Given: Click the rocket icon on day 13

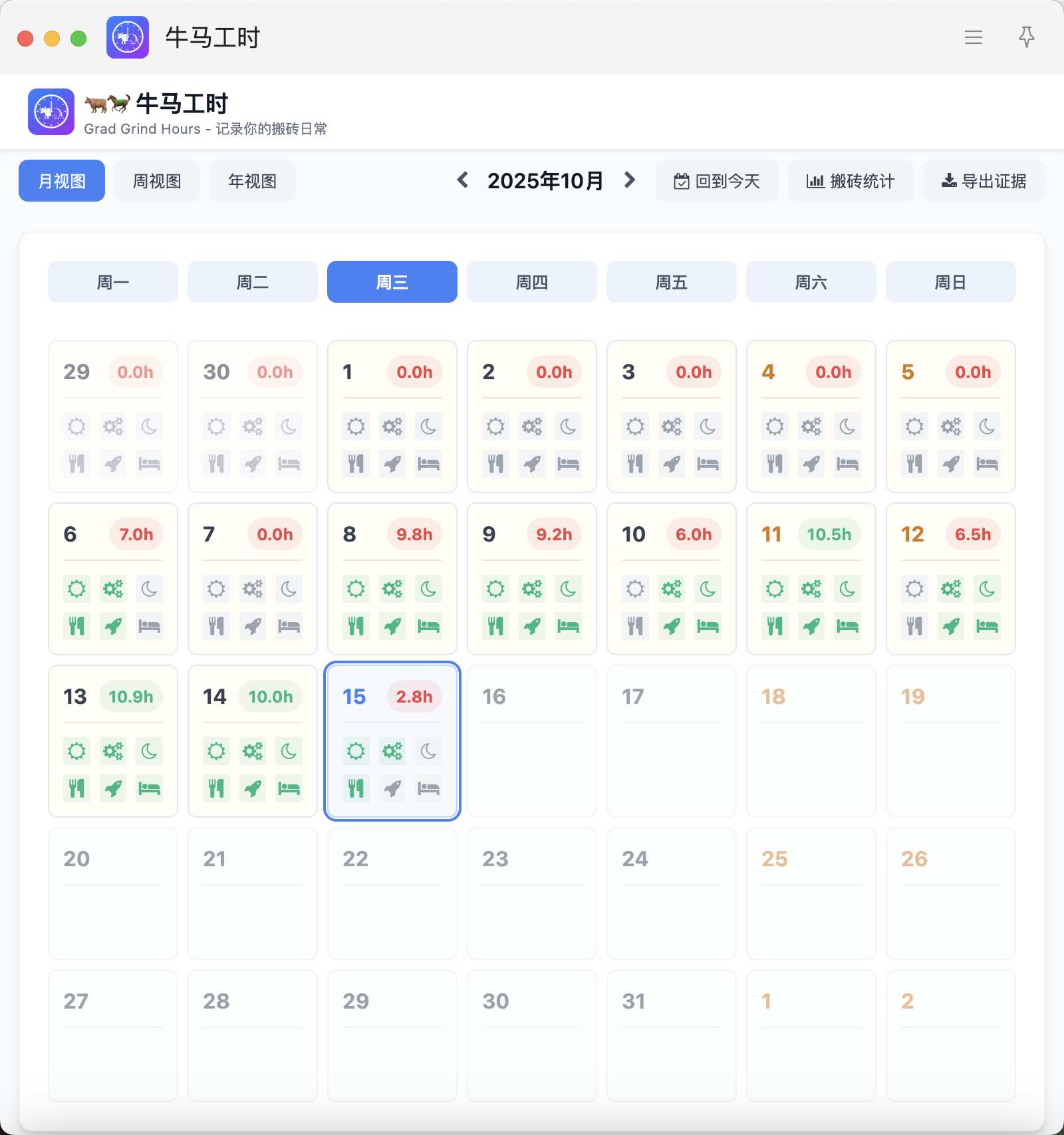Looking at the screenshot, I should point(113,788).
